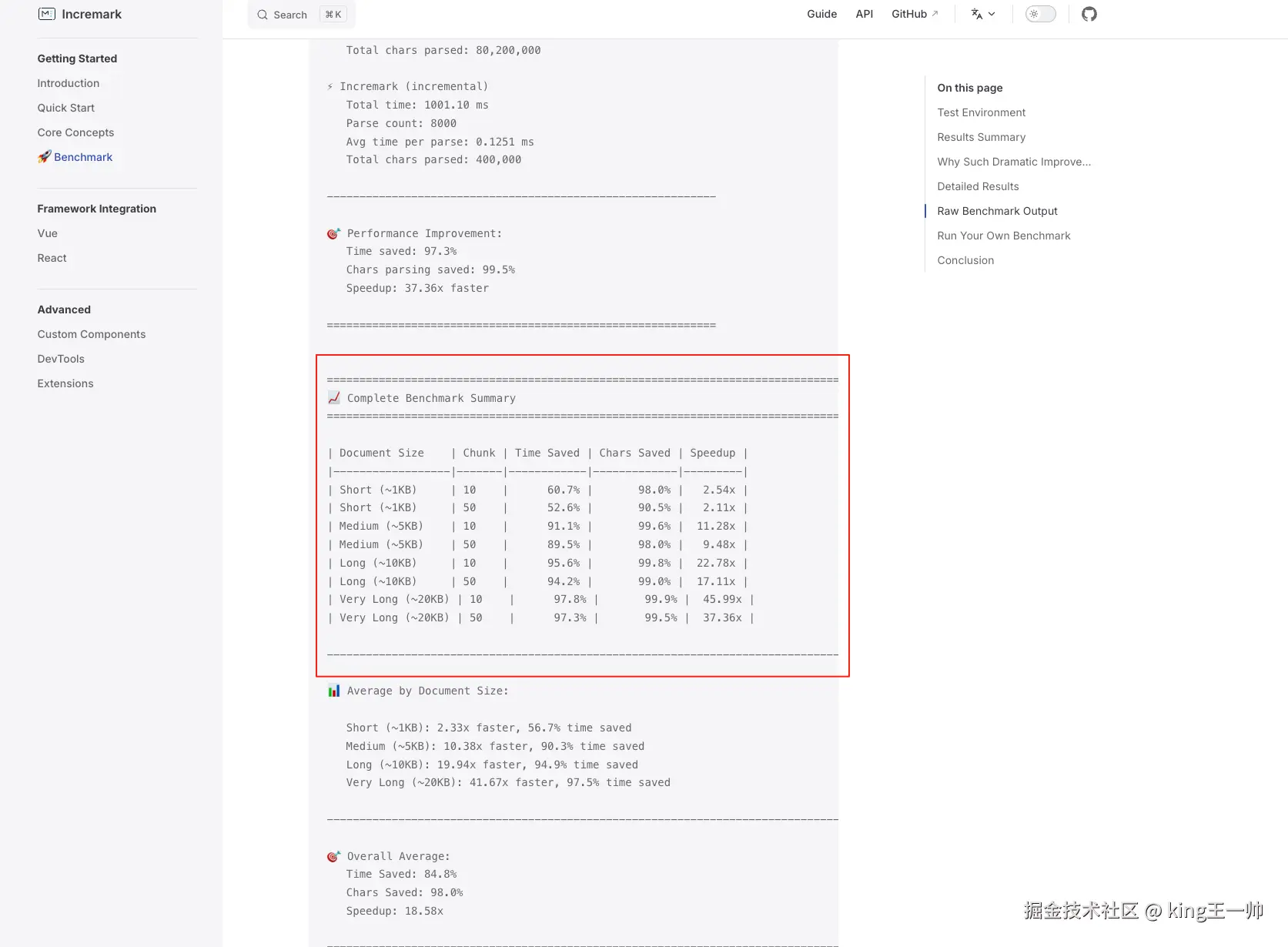Go to the Introduction page
Viewport: 1288px width, 947px height.
click(x=69, y=83)
